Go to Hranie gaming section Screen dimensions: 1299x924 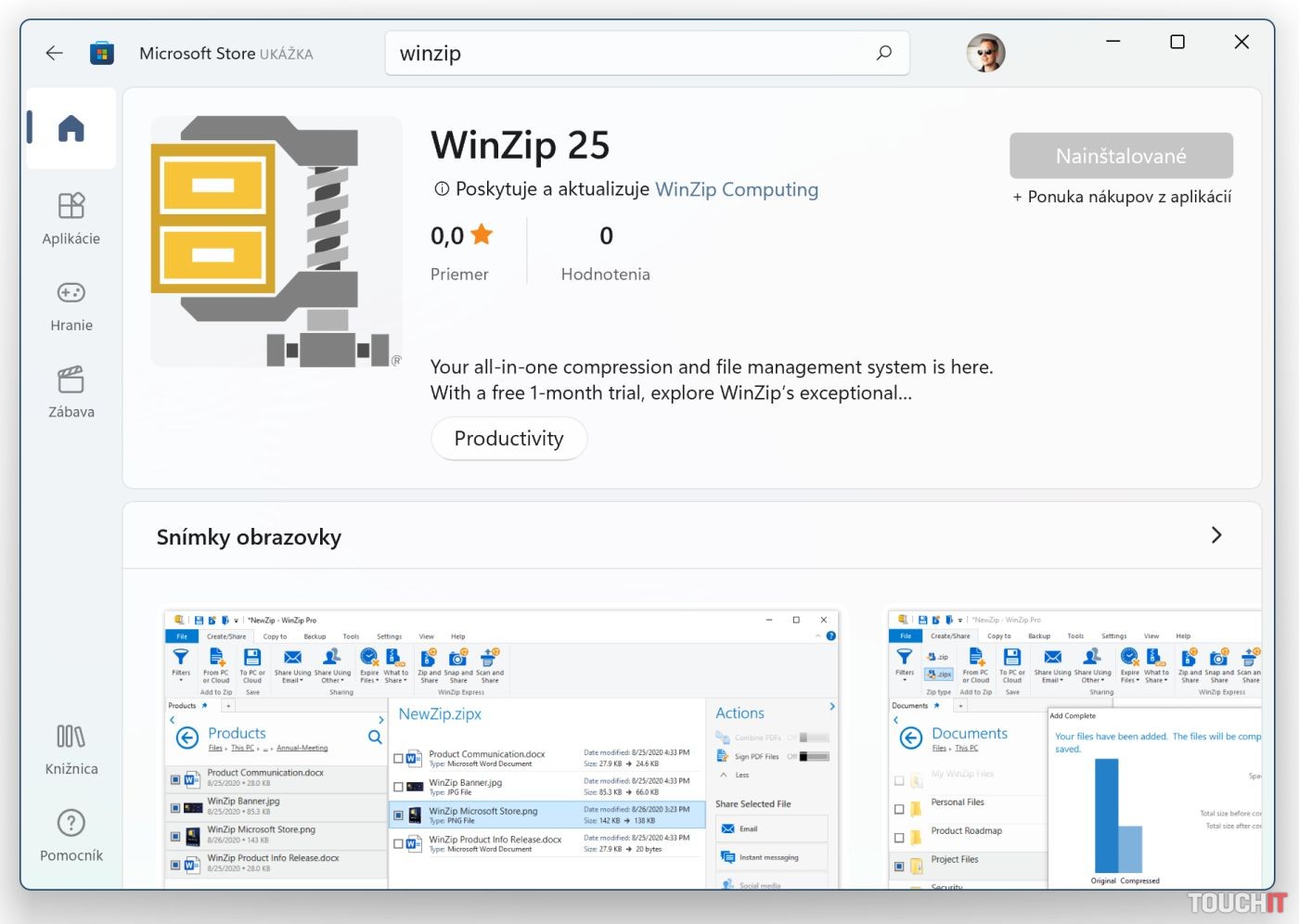(71, 306)
